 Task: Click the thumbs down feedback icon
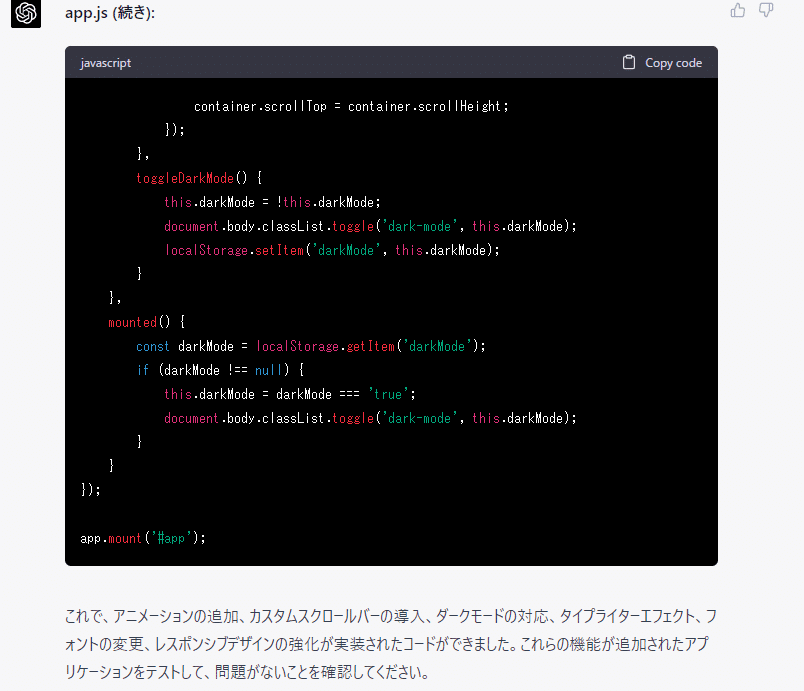click(766, 10)
